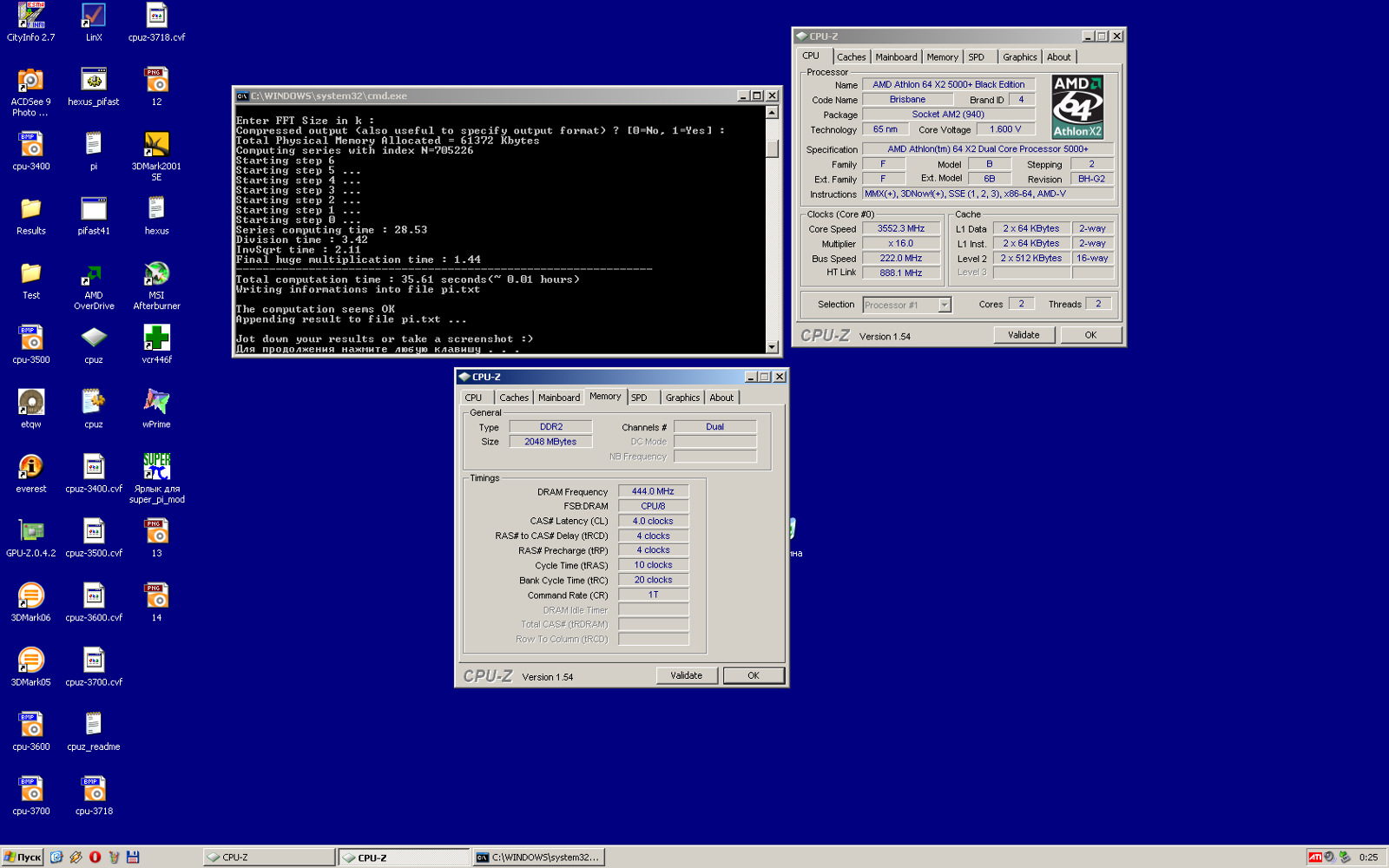Click the Core Voltage 1.600 V field
Image resolution: width=1389 pixels, height=868 pixels.
coord(1005,129)
